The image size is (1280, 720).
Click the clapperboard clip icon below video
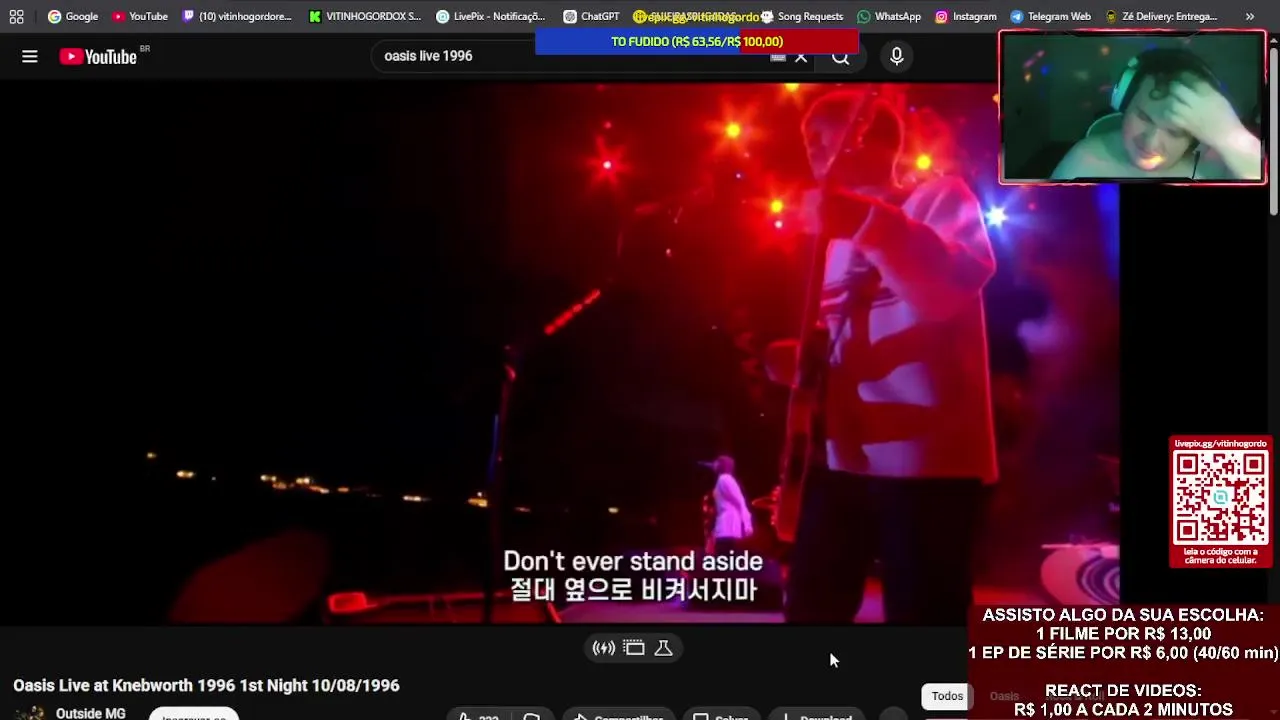(634, 648)
